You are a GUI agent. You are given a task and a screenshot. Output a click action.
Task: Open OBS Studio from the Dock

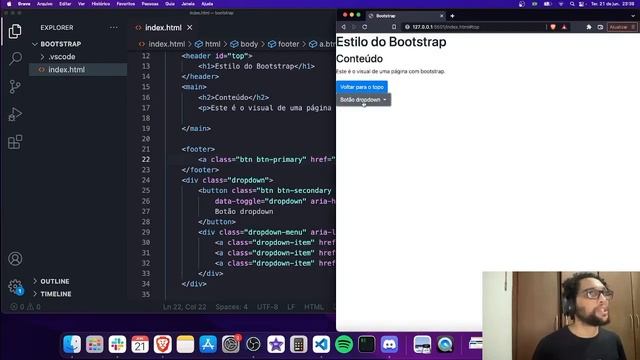coord(253,344)
